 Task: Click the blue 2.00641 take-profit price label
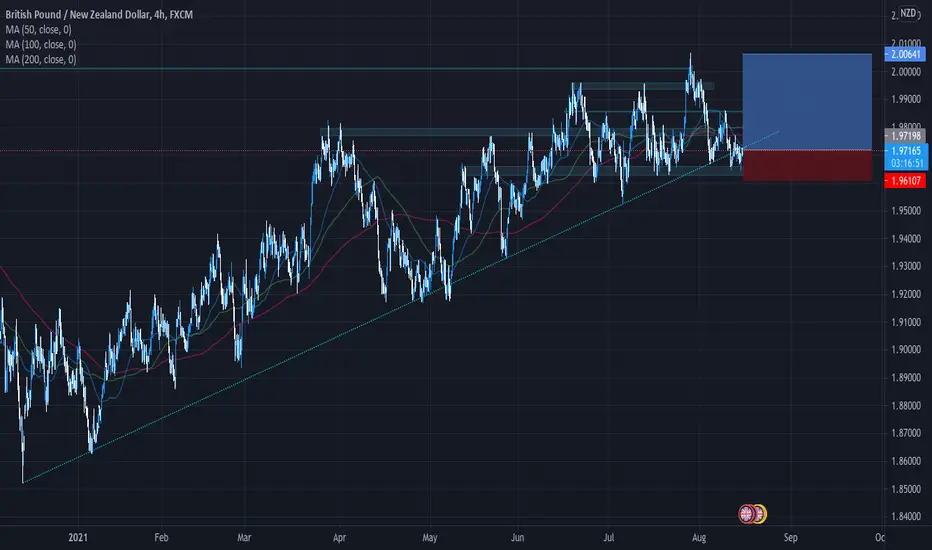(905, 54)
